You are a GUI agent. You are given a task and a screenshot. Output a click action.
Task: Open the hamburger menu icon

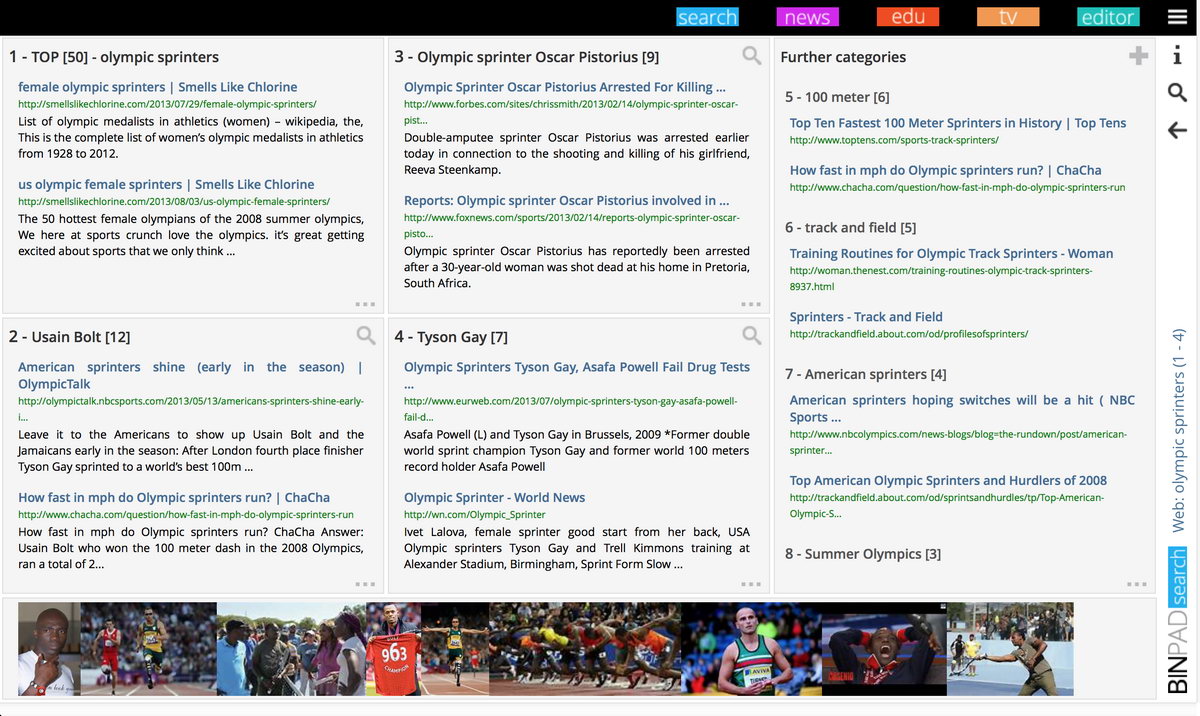1177,17
